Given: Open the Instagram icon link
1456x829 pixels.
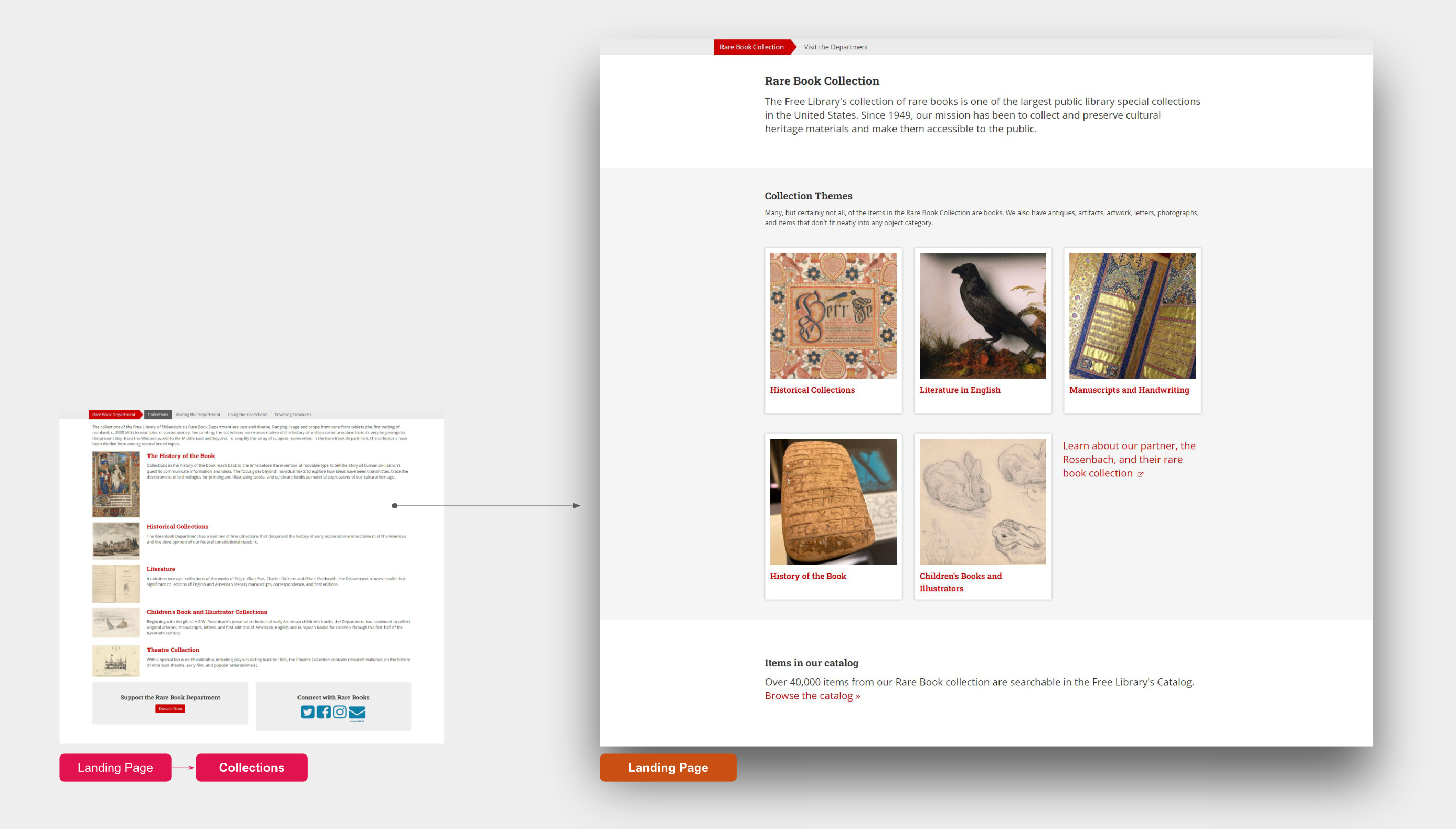Looking at the screenshot, I should point(340,711).
